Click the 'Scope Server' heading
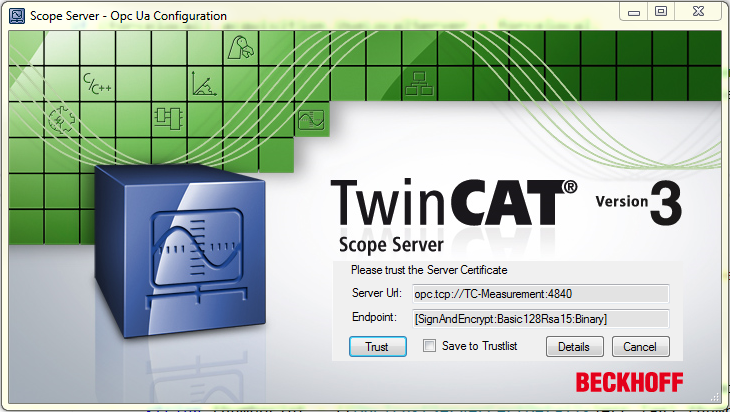Screen dimensions: 730x412 pyautogui.click(x=391, y=245)
